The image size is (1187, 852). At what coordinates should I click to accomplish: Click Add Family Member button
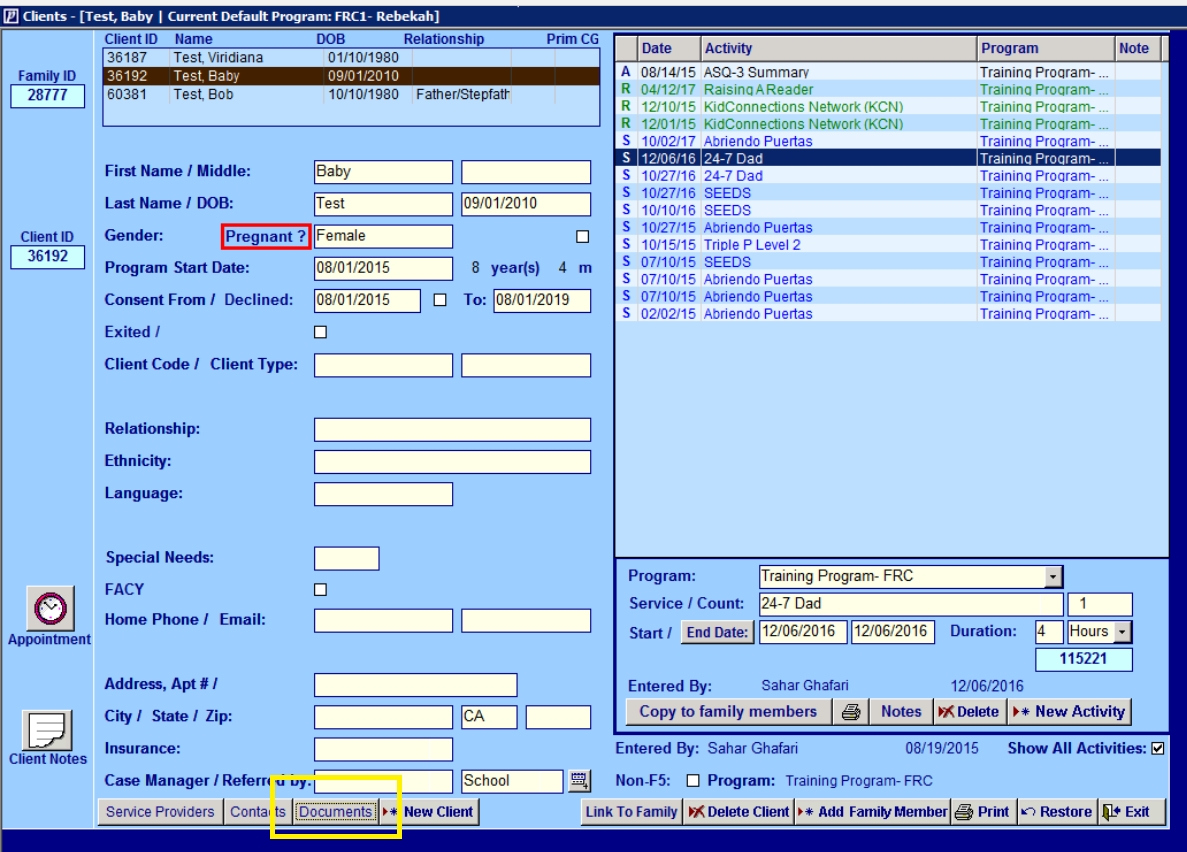coord(872,812)
